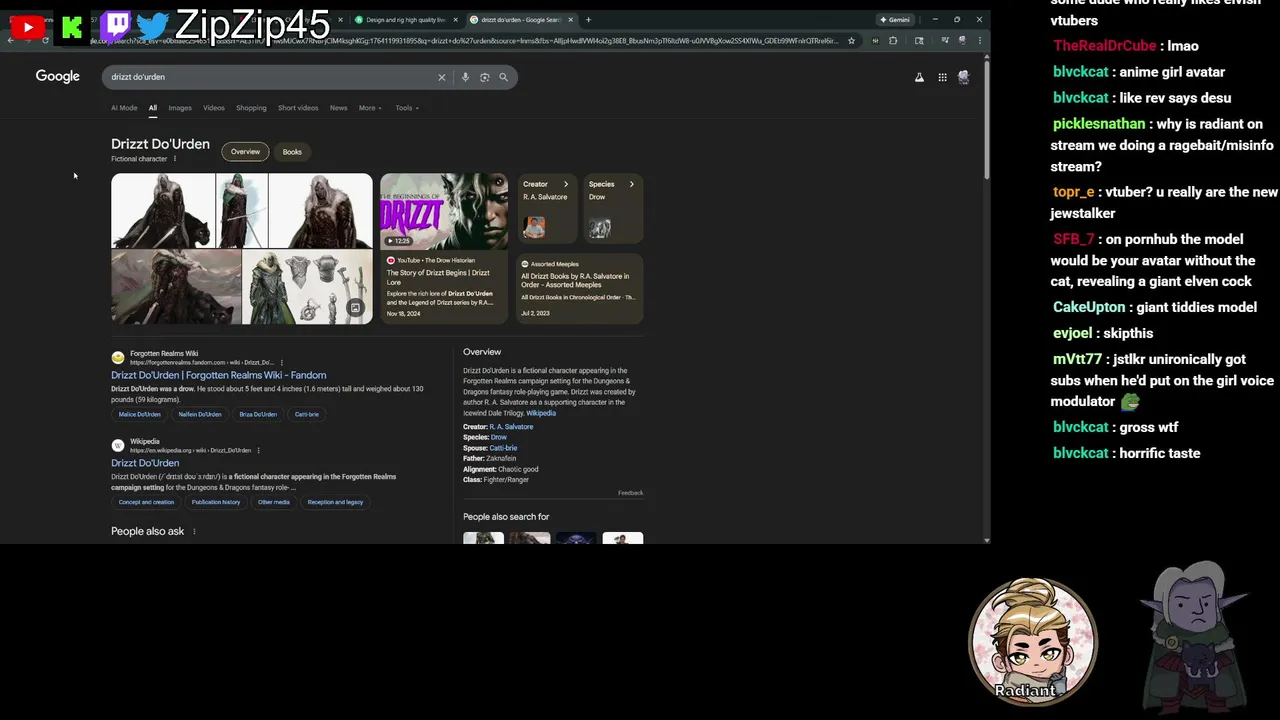The image size is (1280, 720).
Task: Select the Images search tab
Action: tap(180, 108)
